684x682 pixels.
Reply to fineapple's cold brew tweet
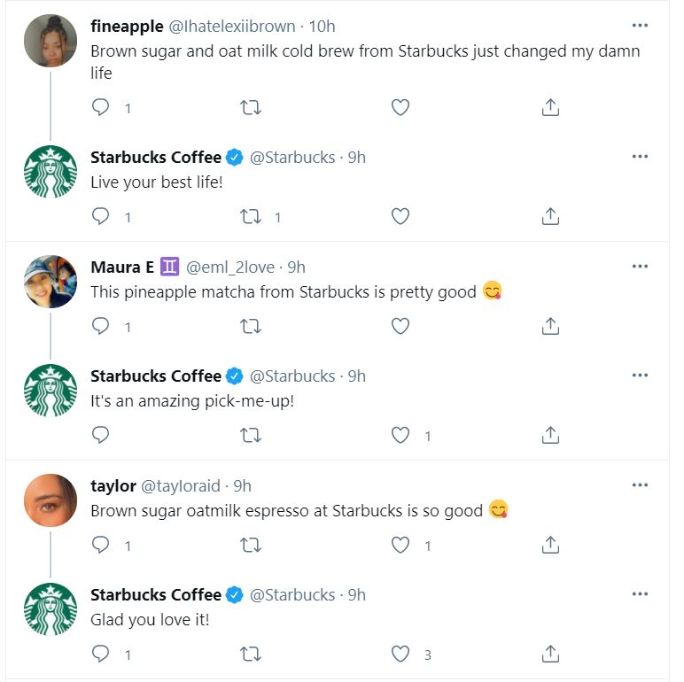(100, 107)
